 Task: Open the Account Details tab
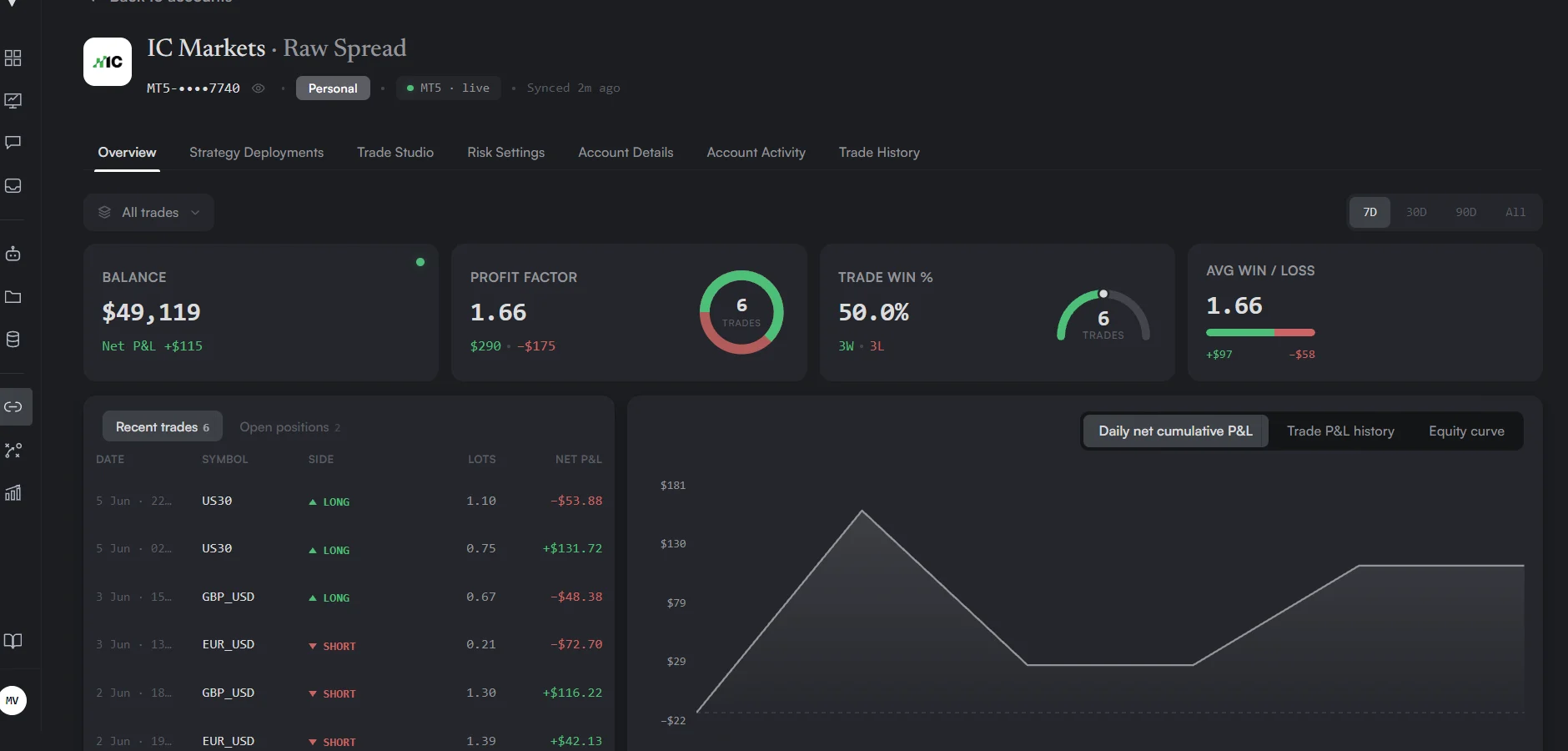coord(626,153)
